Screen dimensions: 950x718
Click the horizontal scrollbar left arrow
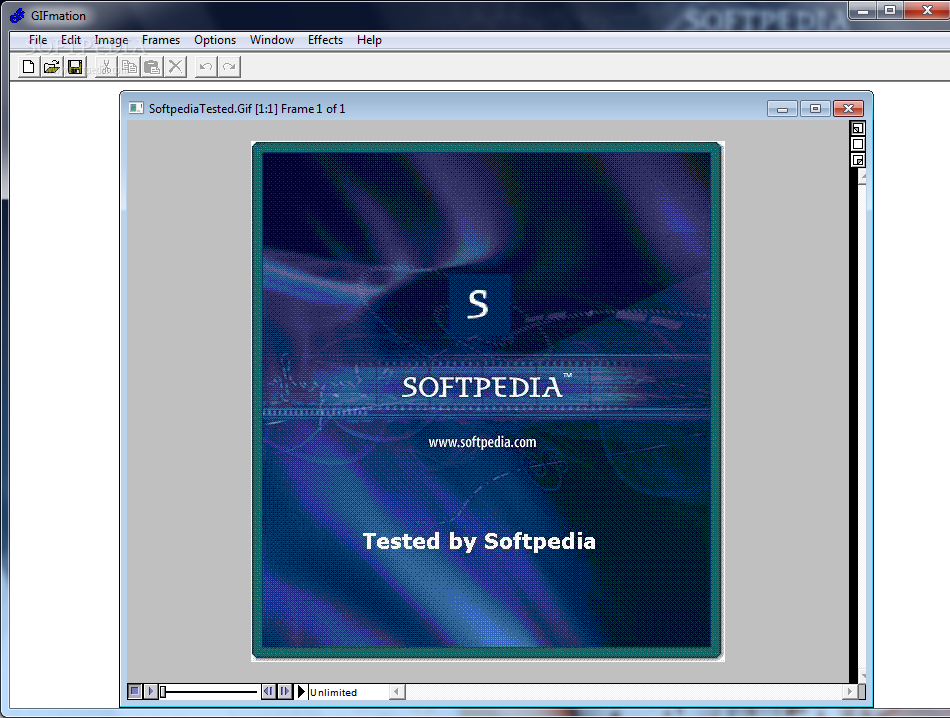[397, 691]
